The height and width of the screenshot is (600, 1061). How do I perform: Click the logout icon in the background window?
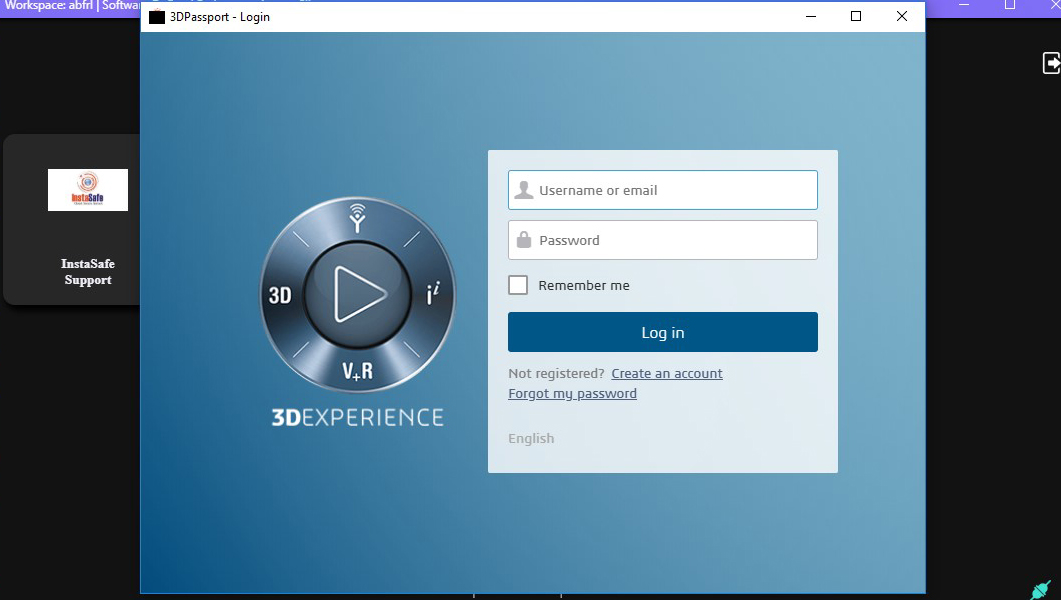[1051, 63]
